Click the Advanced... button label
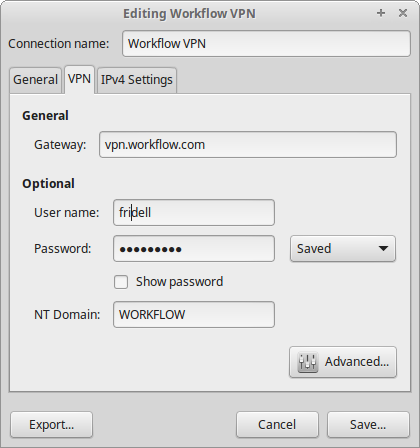This screenshot has height=448, width=420. pyautogui.click(x=357, y=362)
